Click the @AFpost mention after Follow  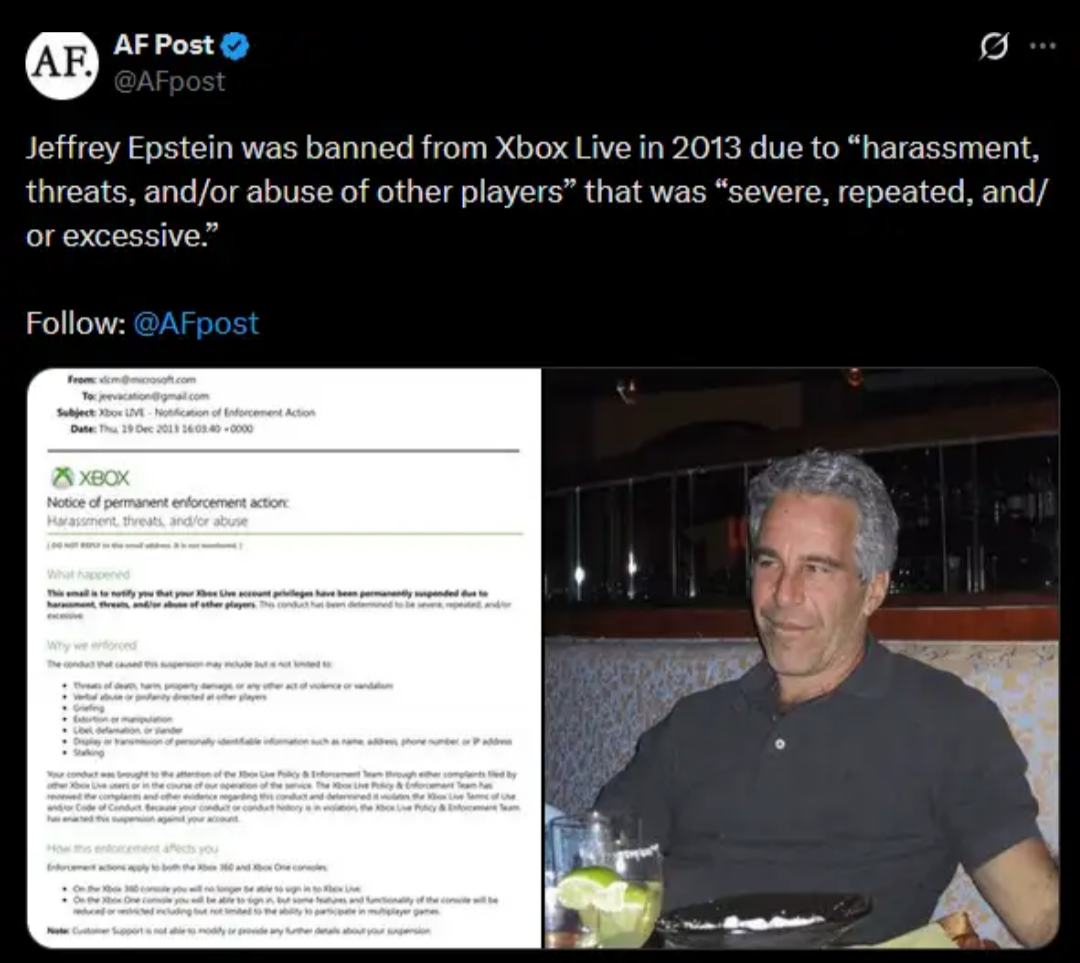tap(196, 323)
